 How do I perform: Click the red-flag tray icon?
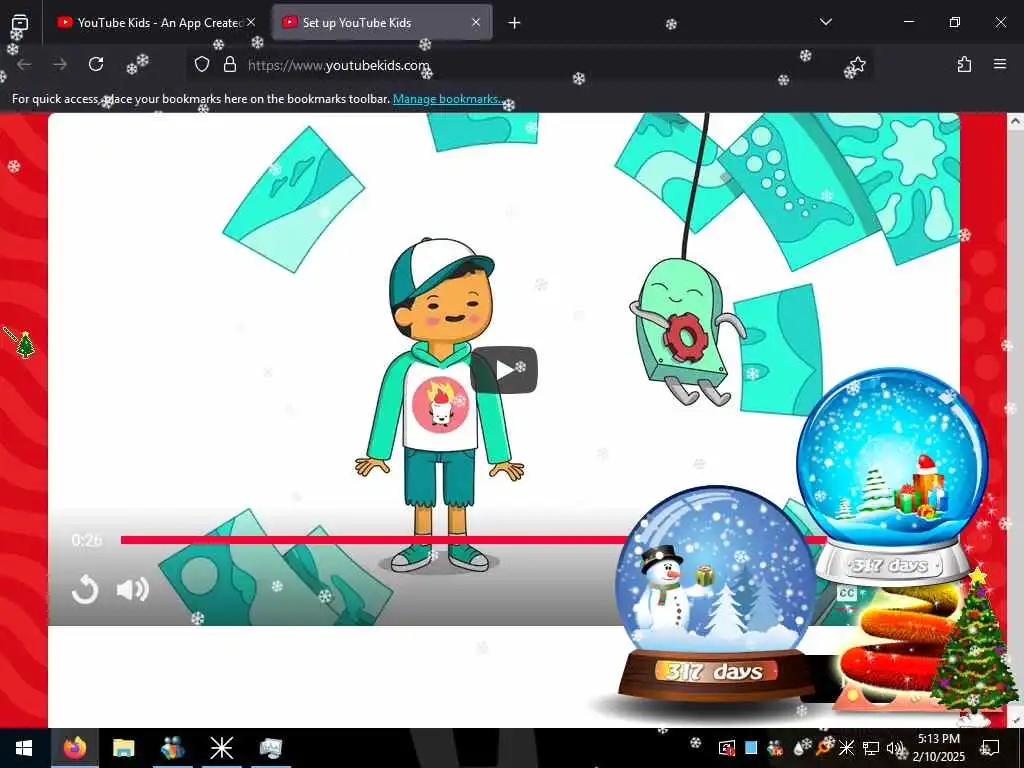726,748
